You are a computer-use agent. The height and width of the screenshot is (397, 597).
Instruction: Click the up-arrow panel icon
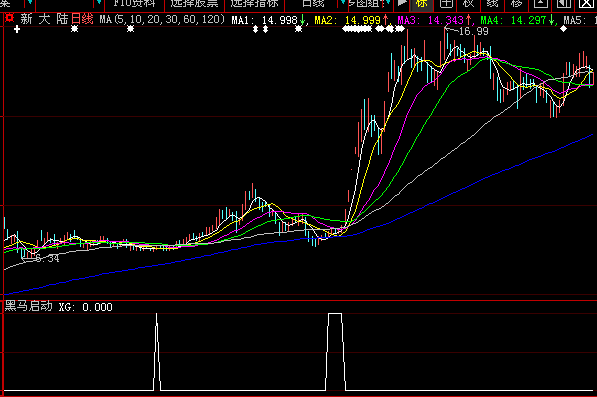540,3
